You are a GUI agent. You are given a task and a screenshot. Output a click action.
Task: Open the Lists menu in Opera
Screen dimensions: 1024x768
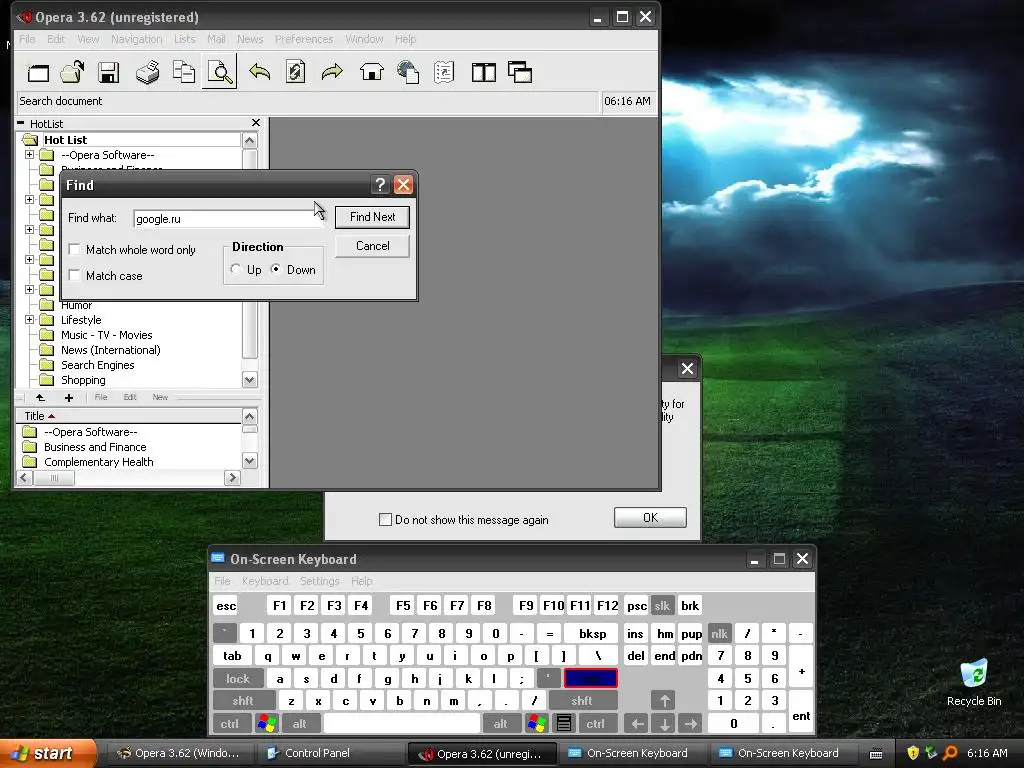184,39
